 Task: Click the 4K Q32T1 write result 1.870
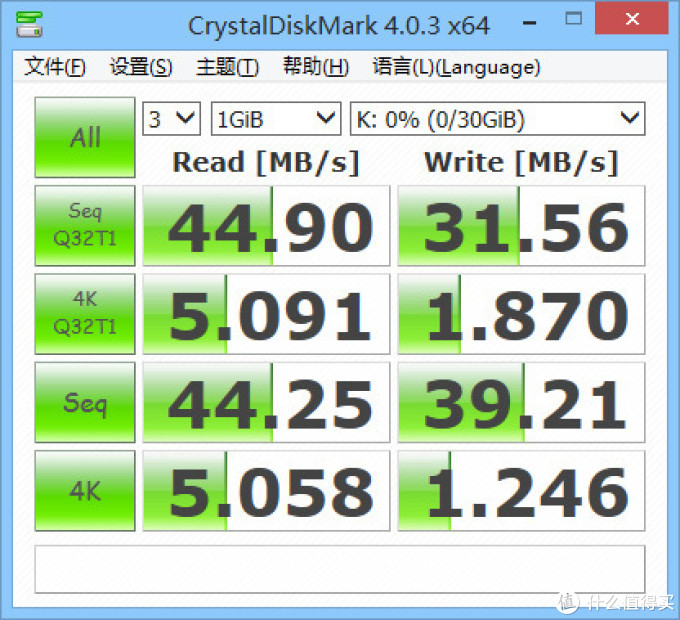(521, 314)
